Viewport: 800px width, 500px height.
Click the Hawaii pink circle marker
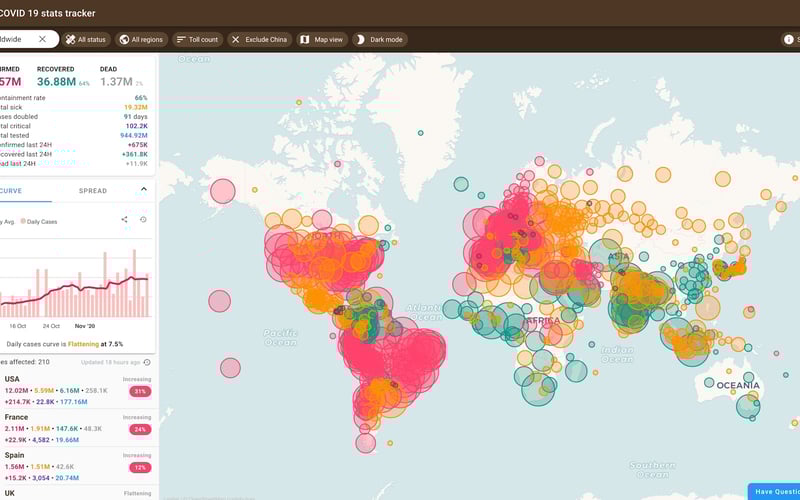219,301
